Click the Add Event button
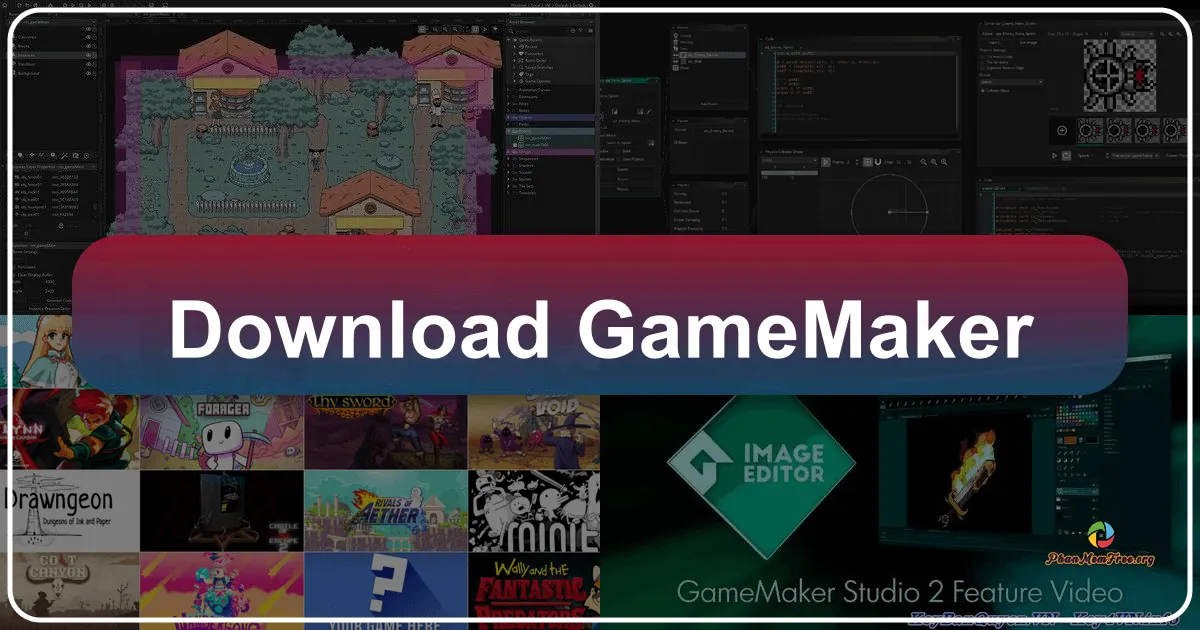The image size is (1200, 630). (708, 104)
